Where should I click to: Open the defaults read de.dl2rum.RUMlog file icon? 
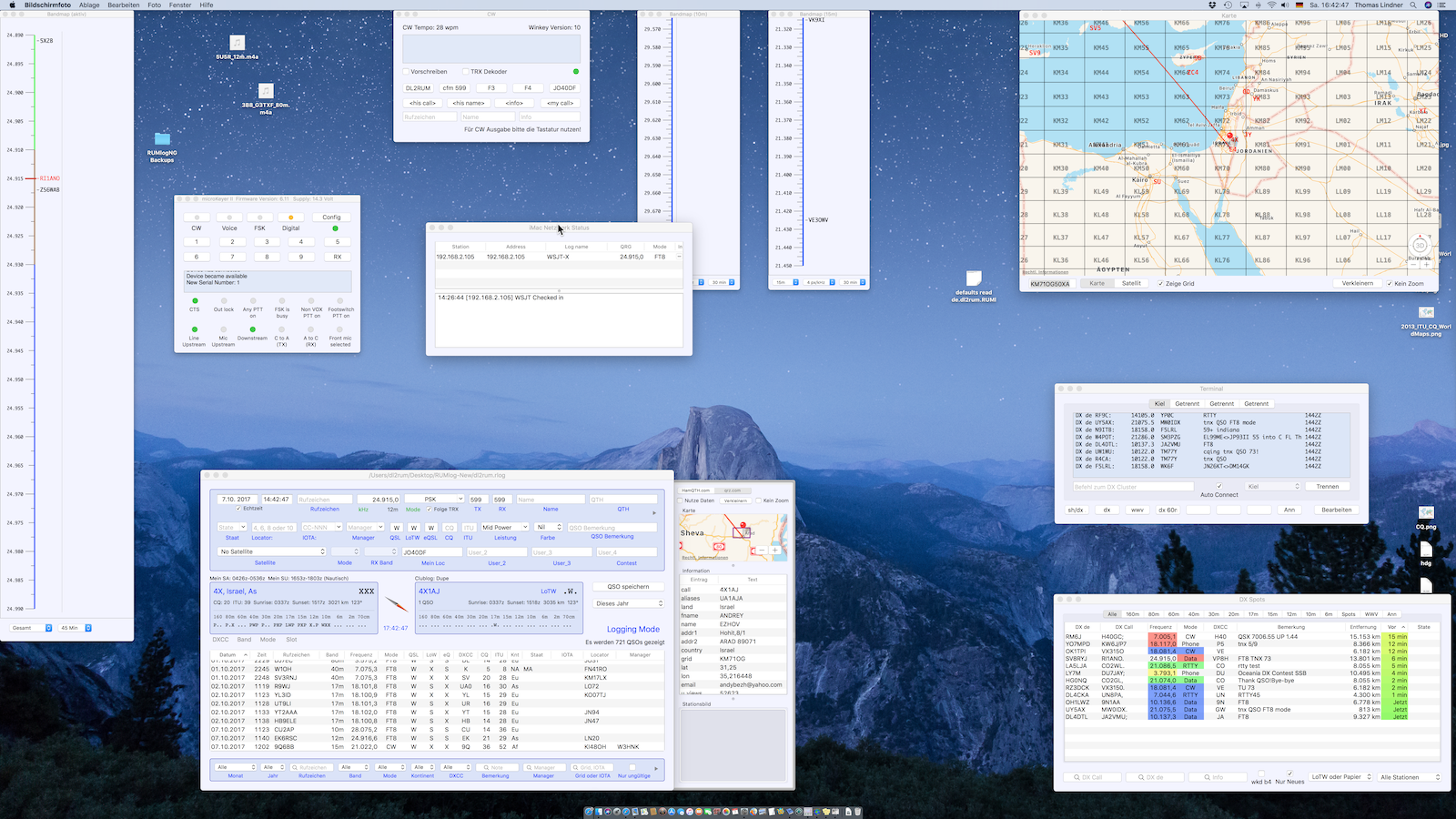(x=974, y=278)
